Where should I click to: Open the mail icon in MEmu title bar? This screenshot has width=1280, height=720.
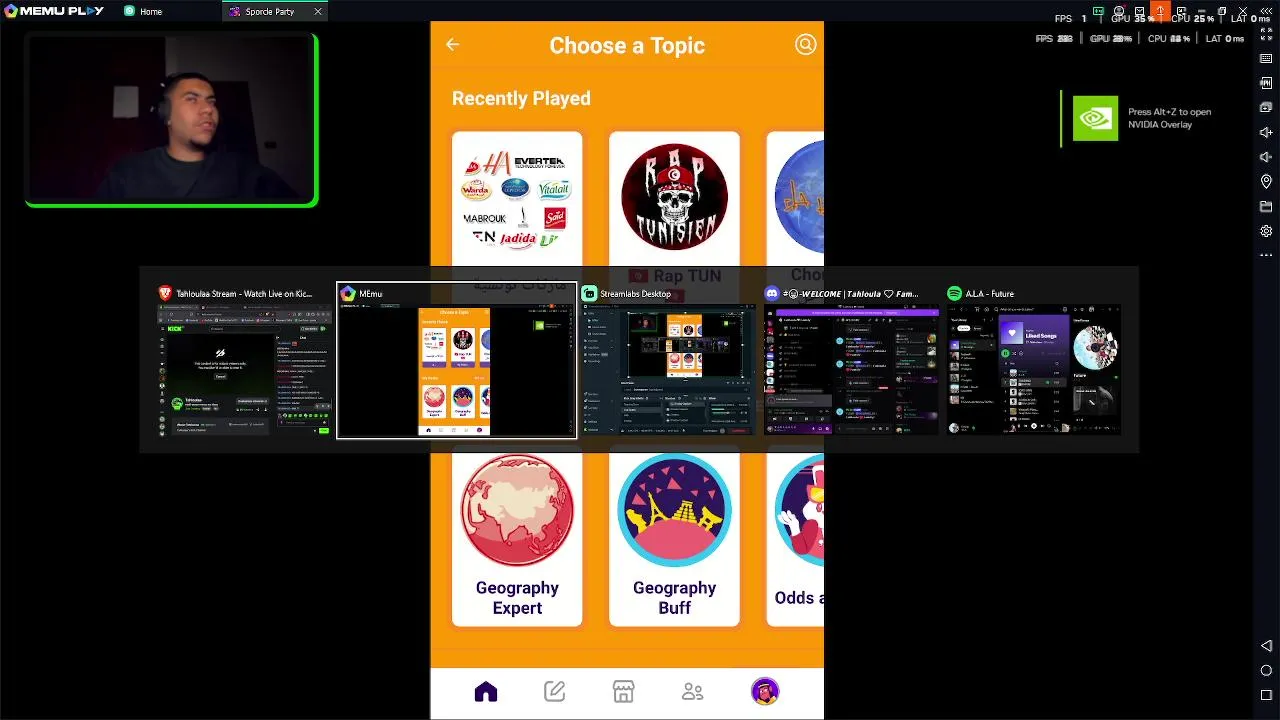(1140, 11)
